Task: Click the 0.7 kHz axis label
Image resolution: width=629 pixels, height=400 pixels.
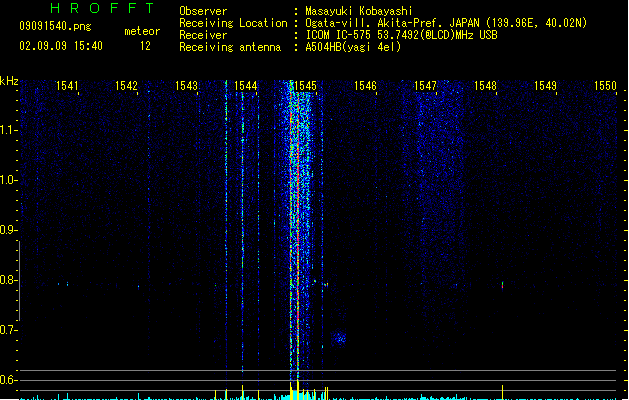Action: click(x=8, y=330)
